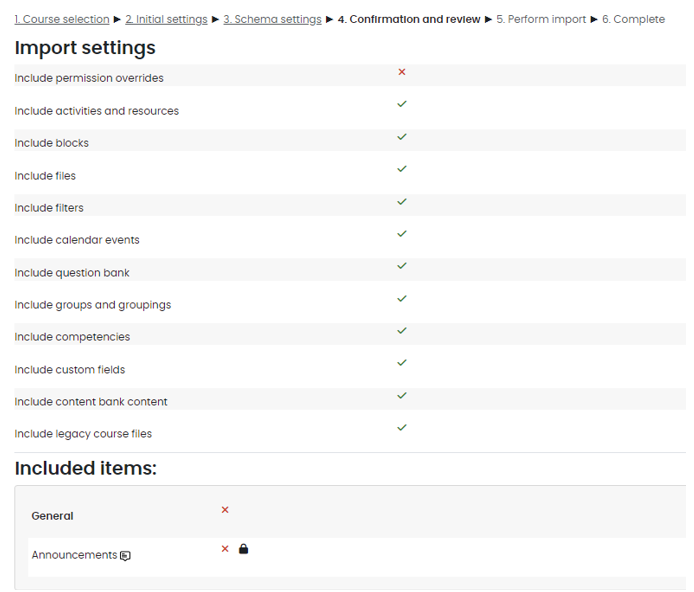694x592 pixels.
Task: Click checkmark beside Include content bank content
Action: click(402, 395)
